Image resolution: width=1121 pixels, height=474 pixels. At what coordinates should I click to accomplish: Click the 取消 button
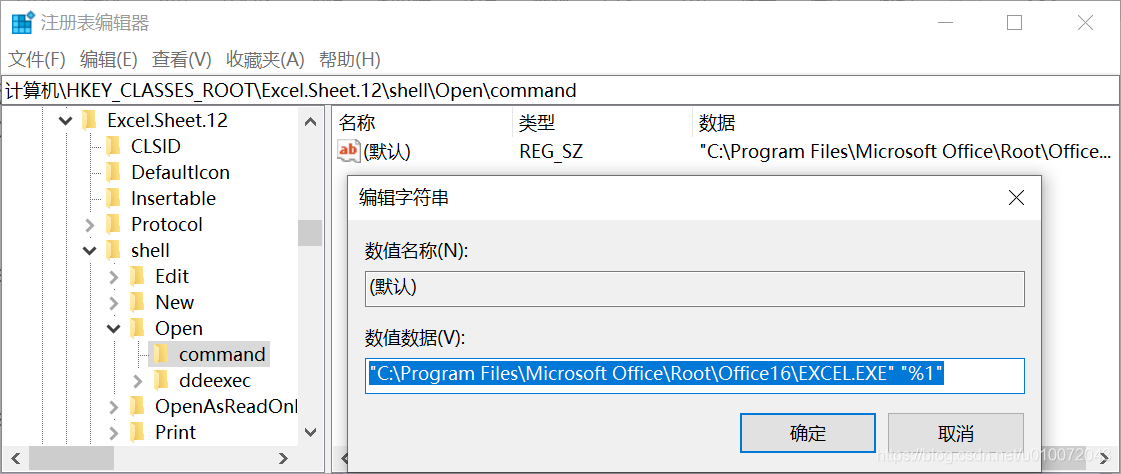[956, 433]
